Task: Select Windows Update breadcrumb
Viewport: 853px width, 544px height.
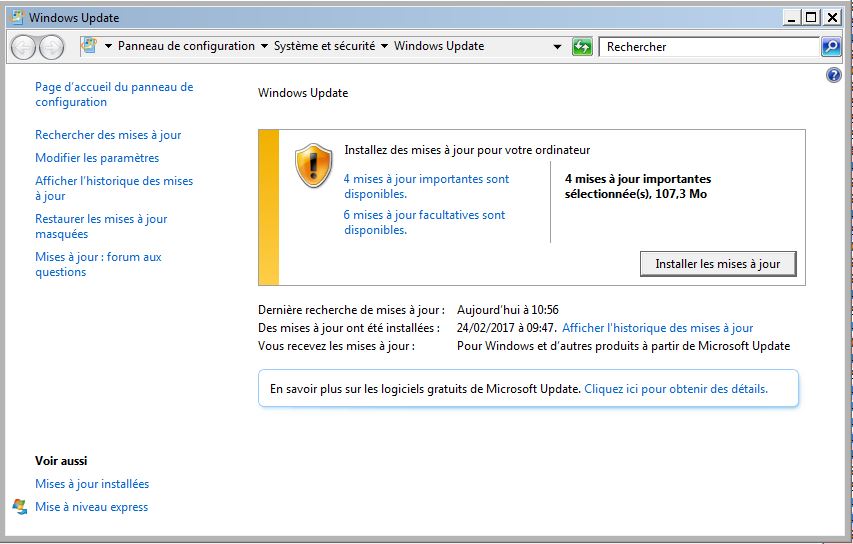Action: [x=439, y=46]
